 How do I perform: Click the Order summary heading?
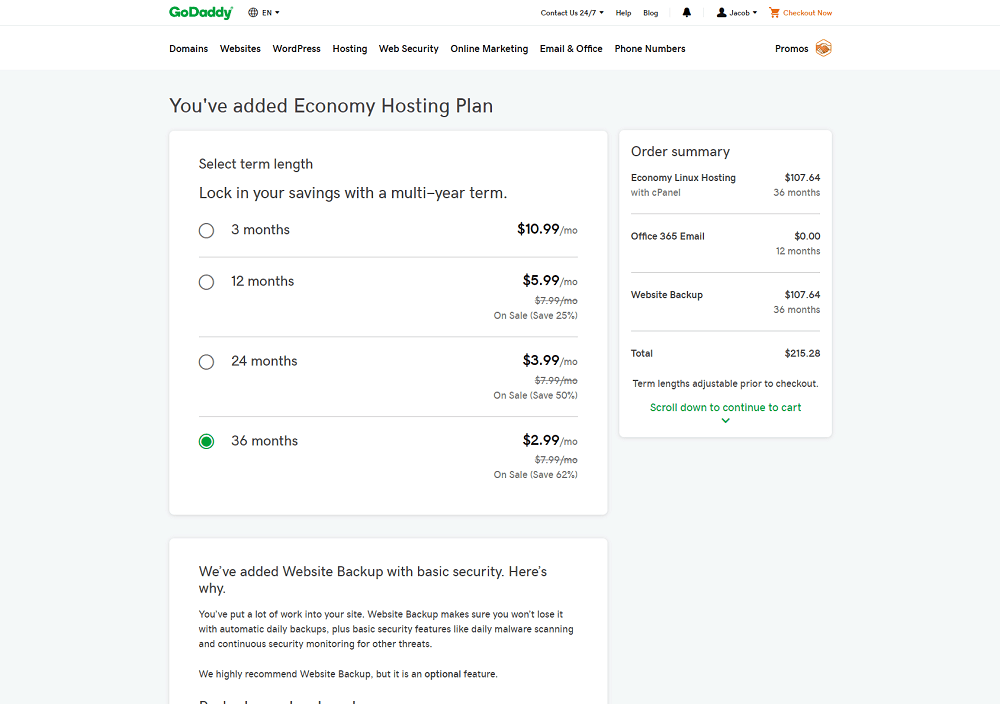[x=680, y=152]
